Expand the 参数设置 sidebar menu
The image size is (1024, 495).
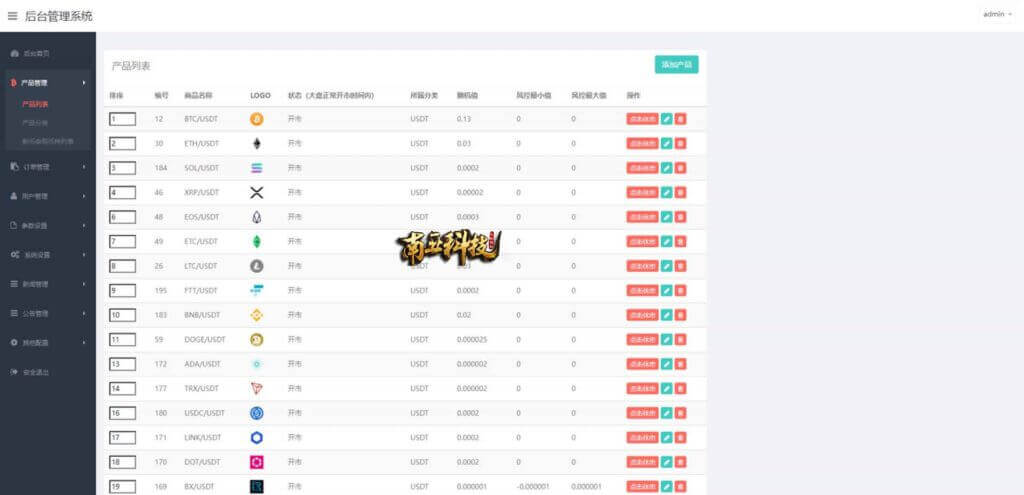(x=48, y=225)
